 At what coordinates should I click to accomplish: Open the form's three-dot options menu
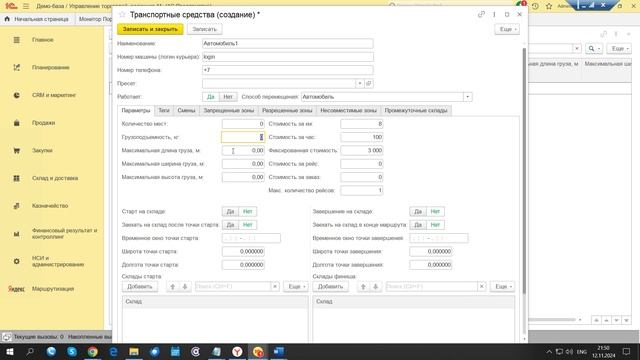point(494,15)
